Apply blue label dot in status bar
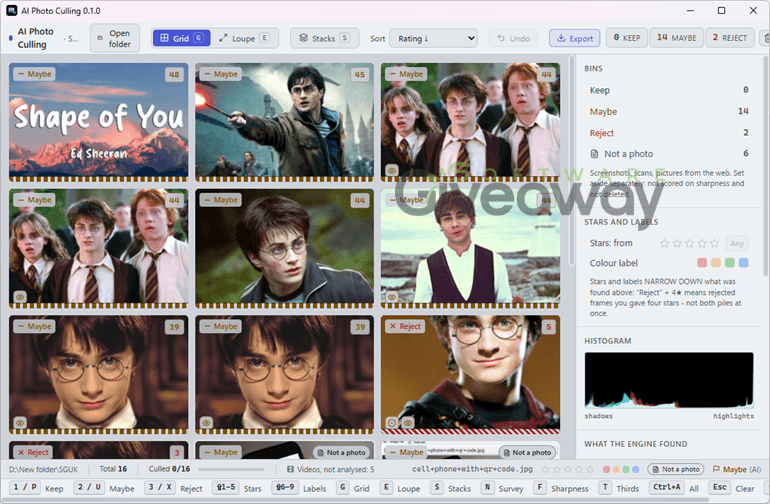 tap(635, 470)
